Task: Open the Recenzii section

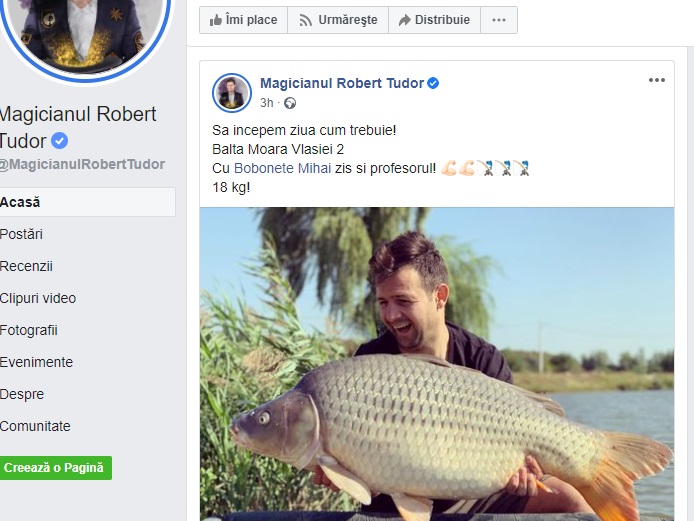Action: pos(26,266)
